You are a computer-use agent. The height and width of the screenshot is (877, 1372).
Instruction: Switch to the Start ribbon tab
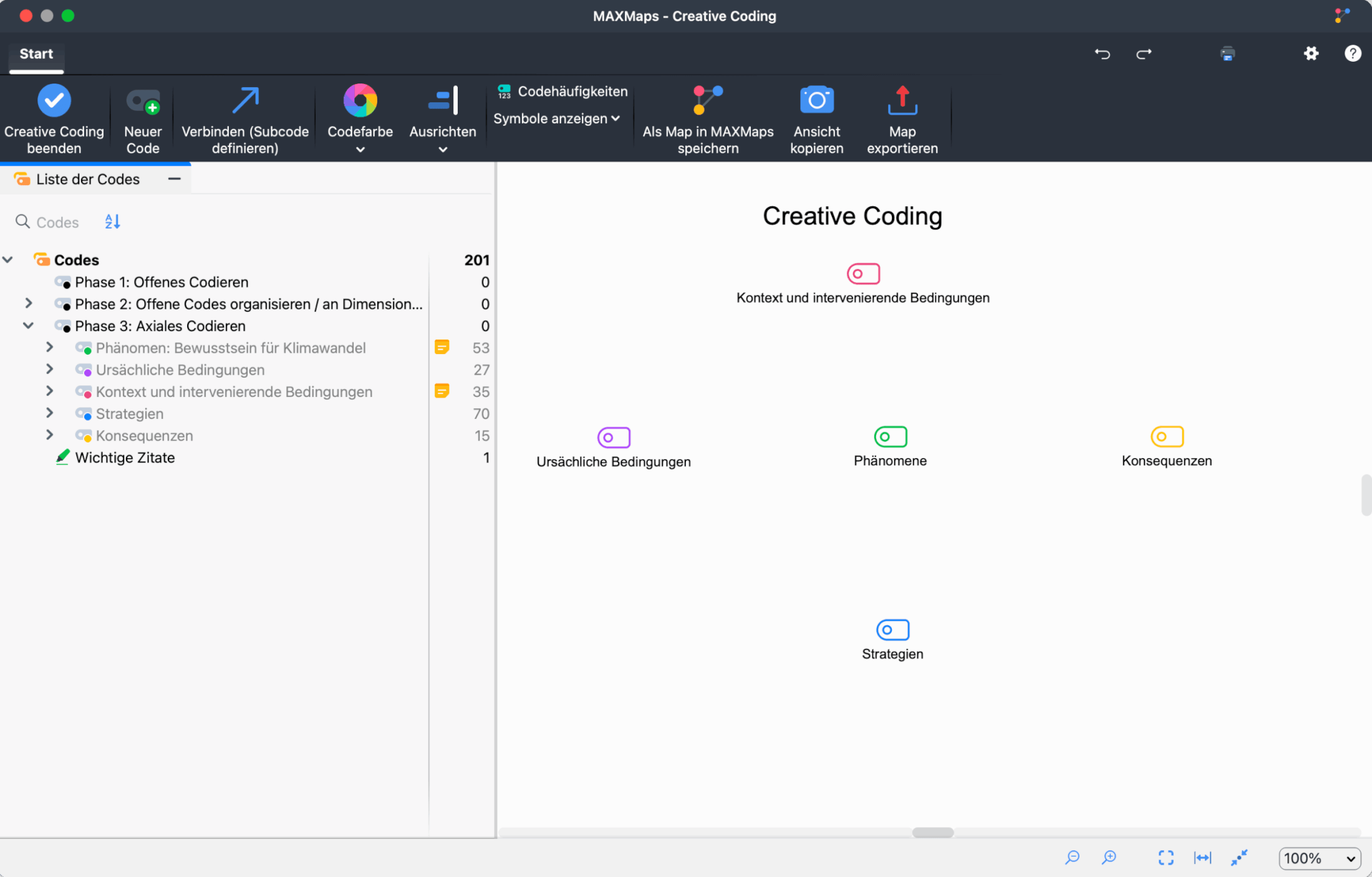[36, 54]
